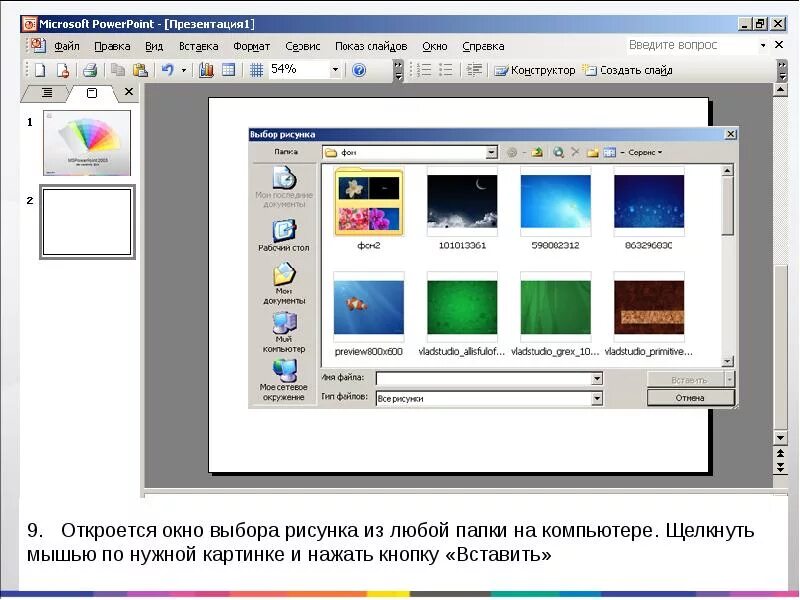Open the Окно menu
800x600 pixels.
pos(435,46)
